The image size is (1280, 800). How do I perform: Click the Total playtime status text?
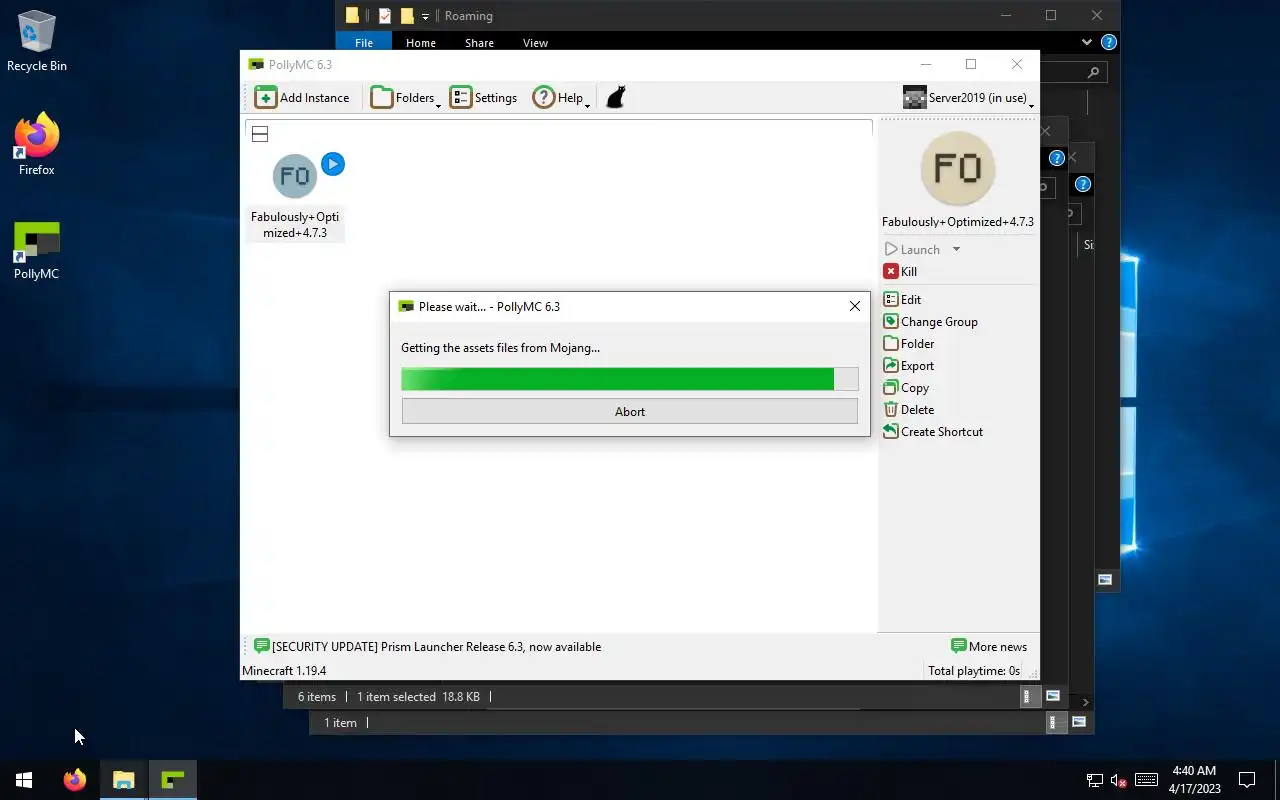click(x=974, y=670)
